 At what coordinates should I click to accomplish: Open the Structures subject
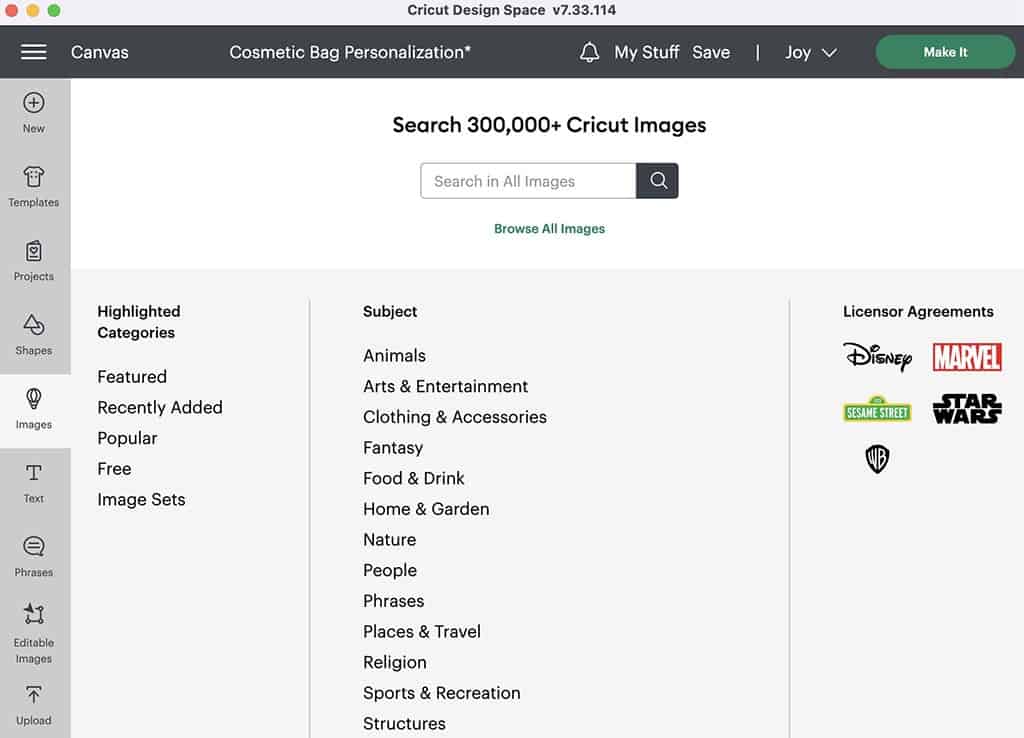click(404, 724)
